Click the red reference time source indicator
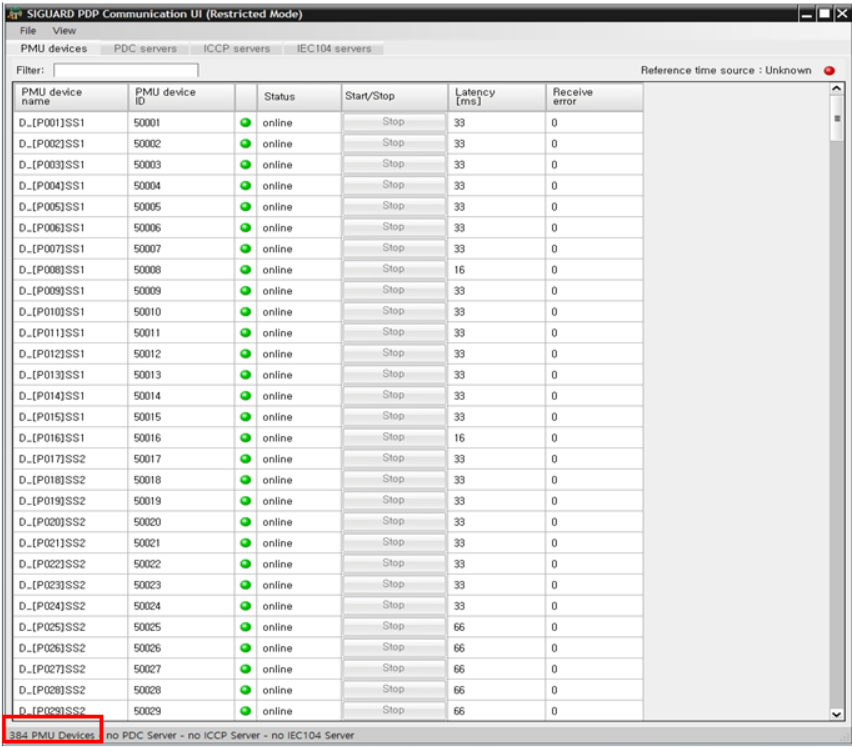 pos(829,71)
